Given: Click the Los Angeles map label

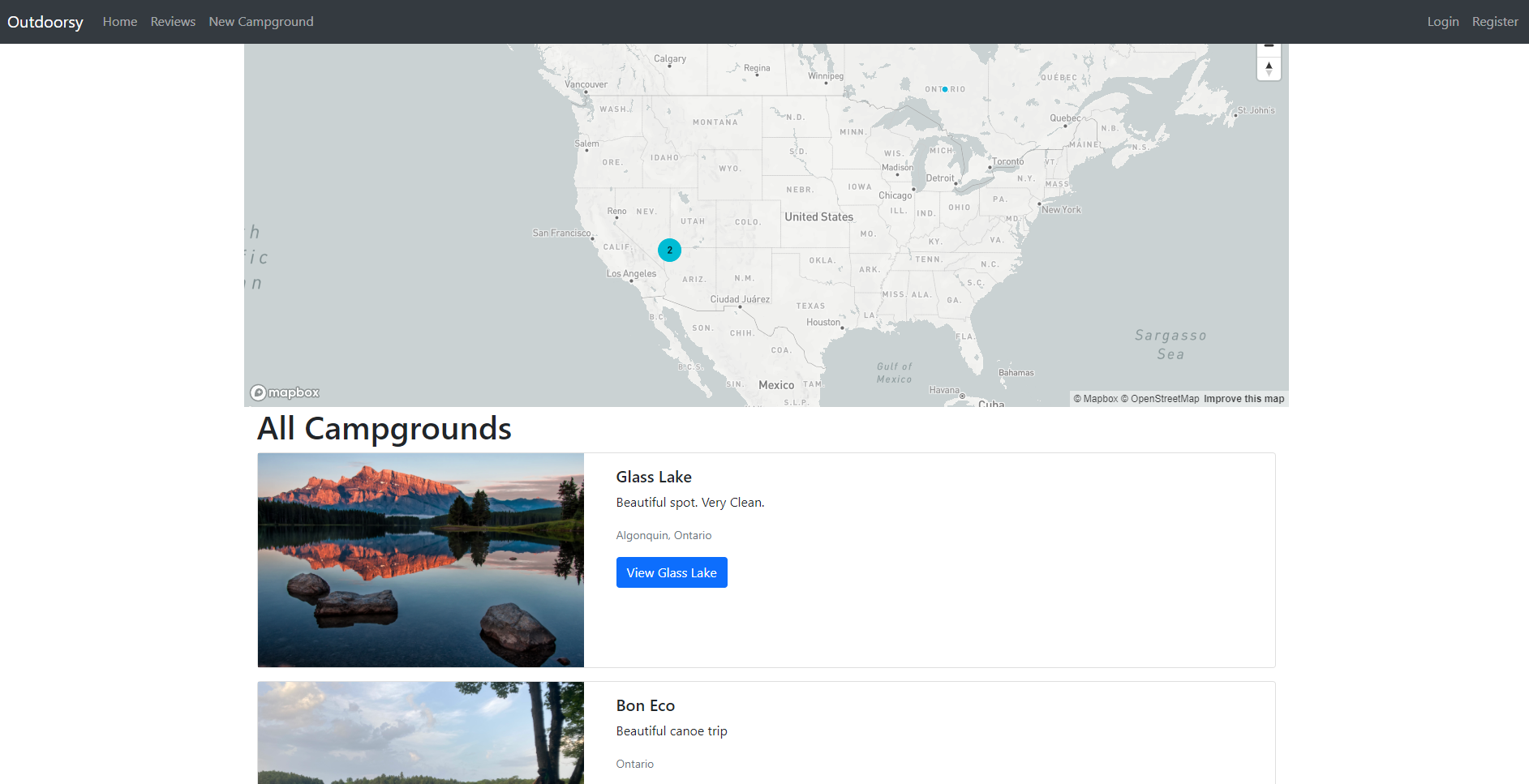Looking at the screenshot, I should point(632,273).
